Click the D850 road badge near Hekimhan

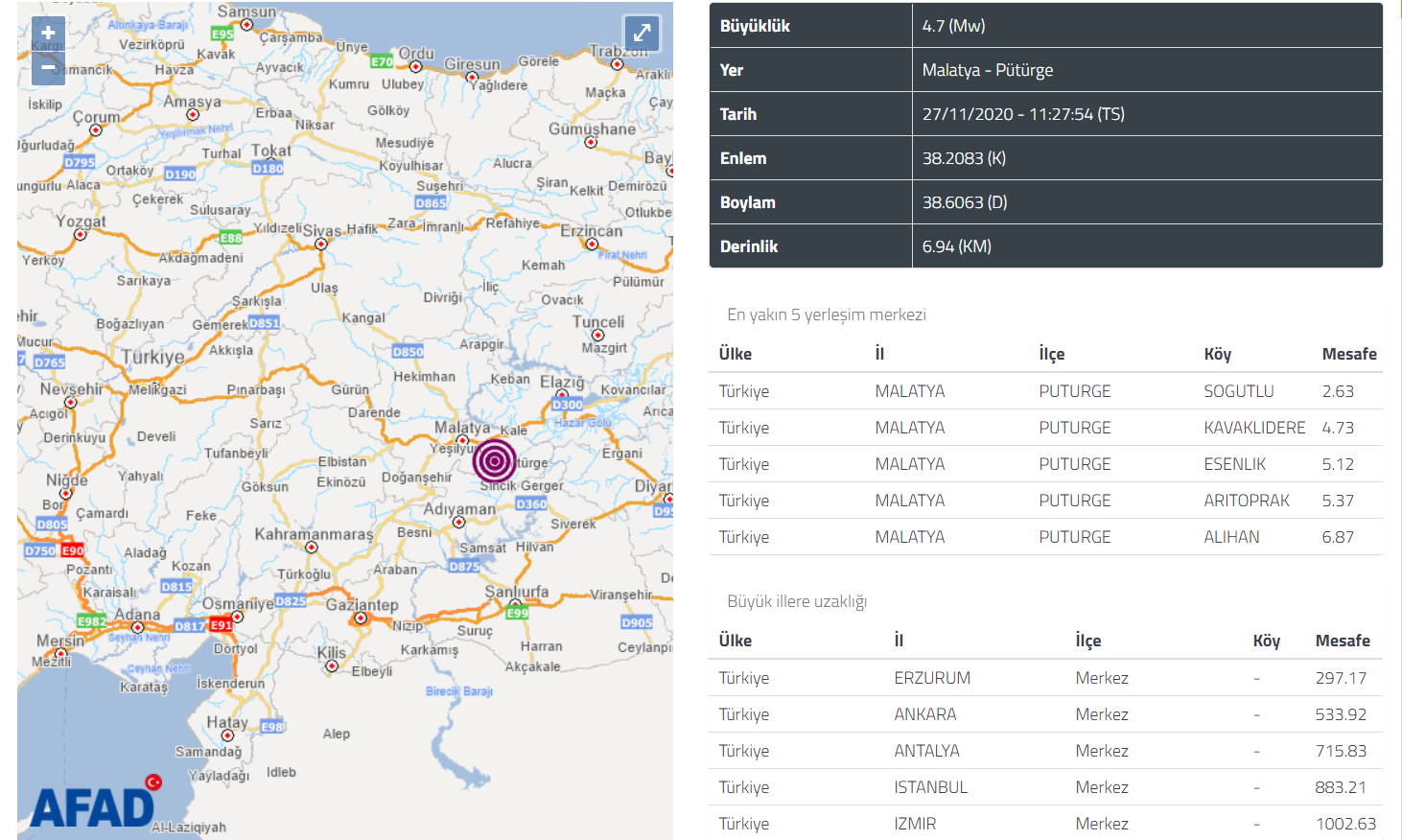point(408,352)
